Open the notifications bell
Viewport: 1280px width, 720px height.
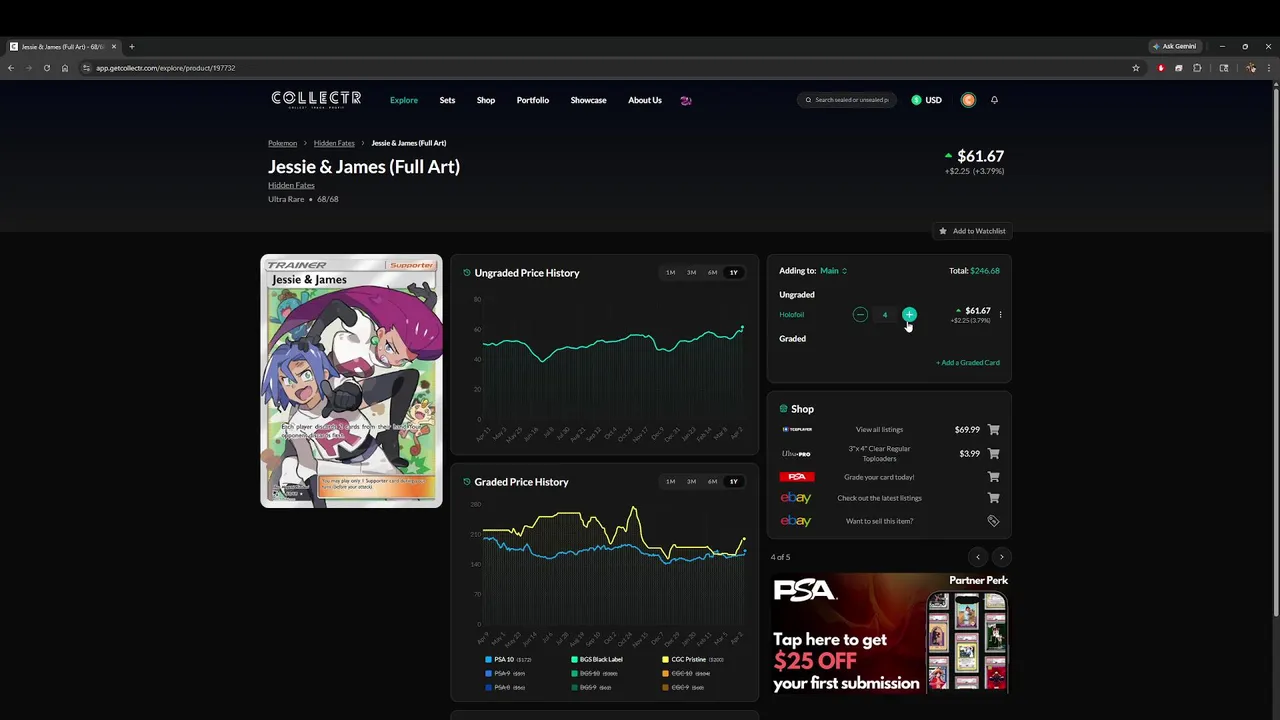994,100
